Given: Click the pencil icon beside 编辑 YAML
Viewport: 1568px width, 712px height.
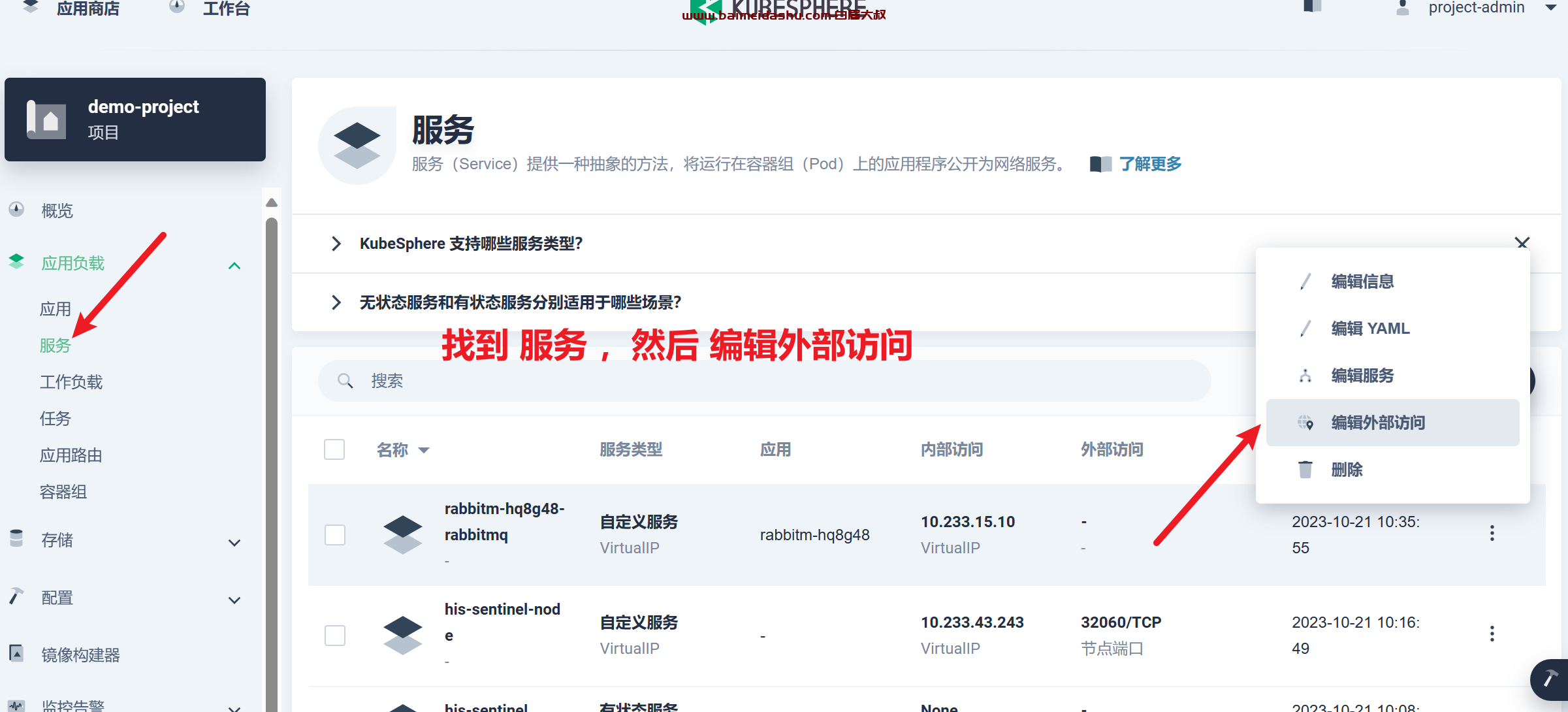Looking at the screenshot, I should [1305, 329].
